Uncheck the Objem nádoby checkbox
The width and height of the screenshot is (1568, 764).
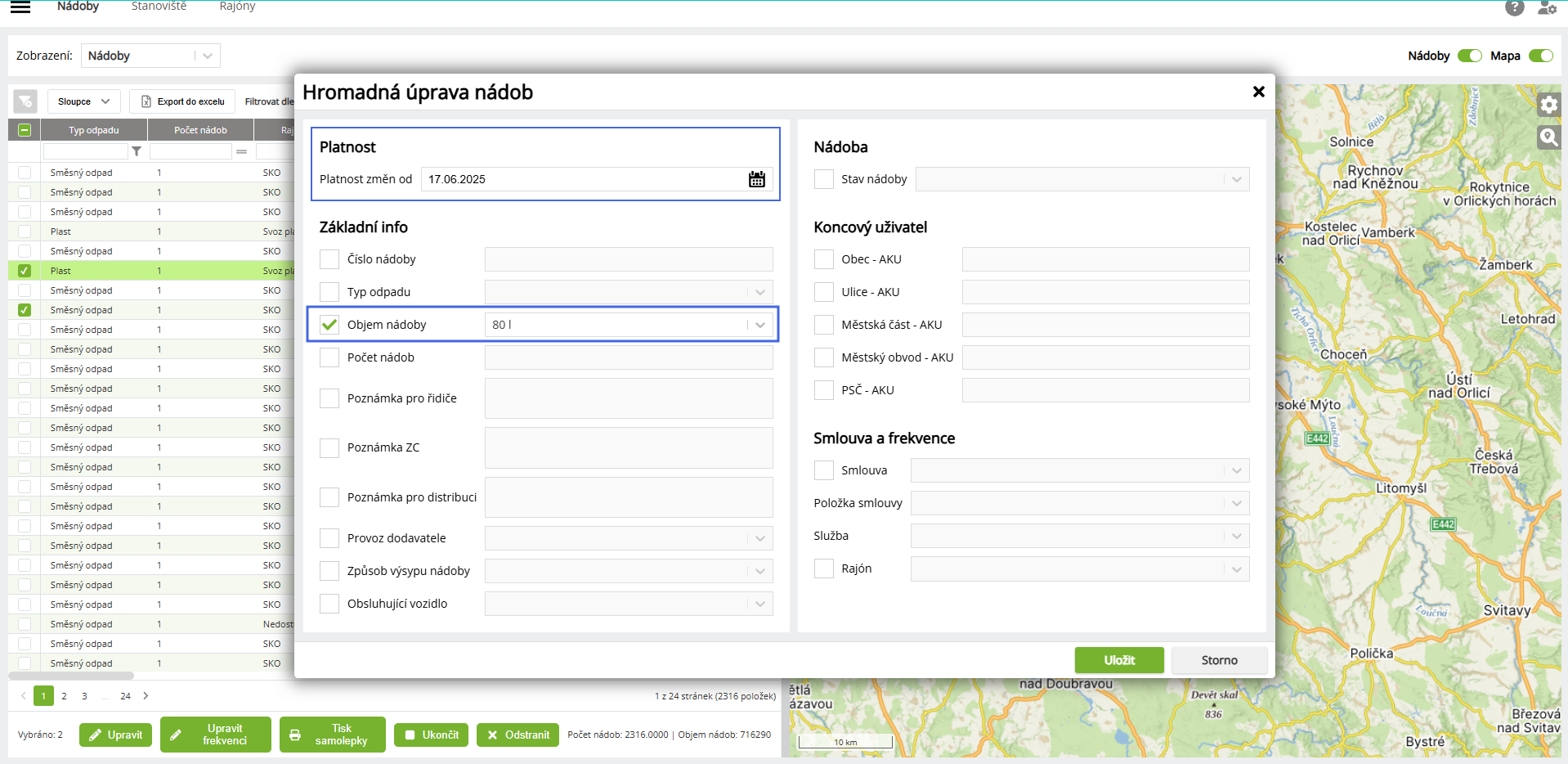(329, 325)
